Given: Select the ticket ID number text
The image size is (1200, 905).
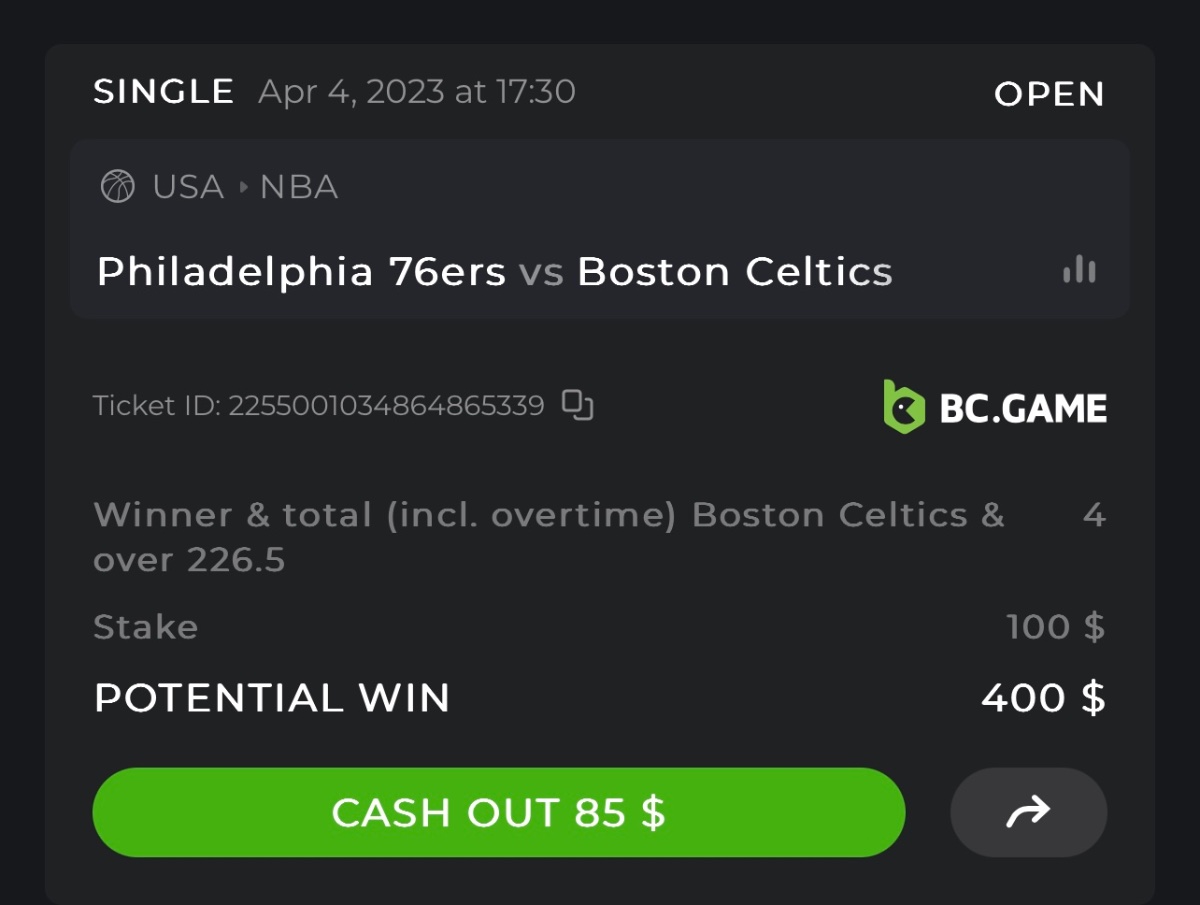Looking at the screenshot, I should (x=386, y=406).
